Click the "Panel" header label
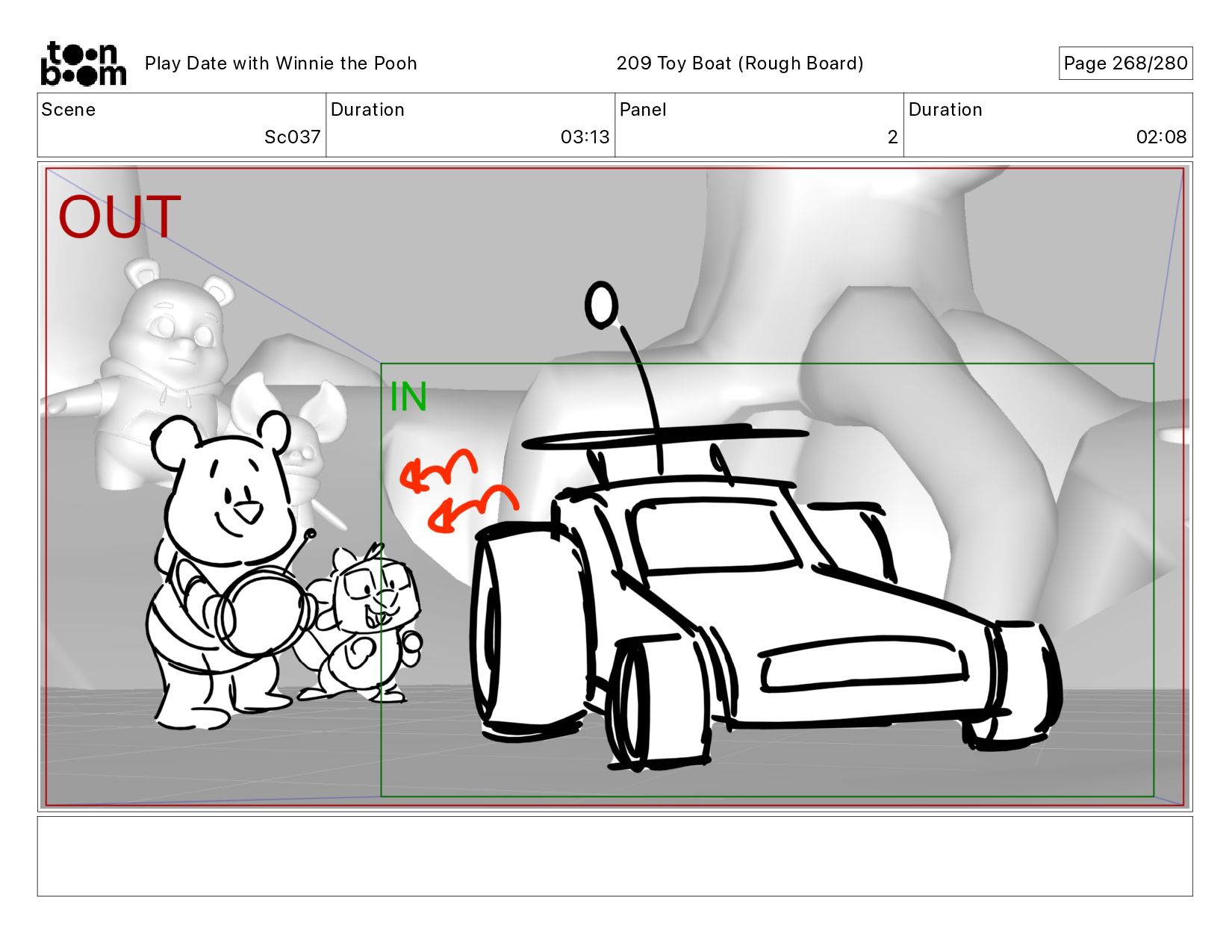 pyautogui.click(x=643, y=110)
